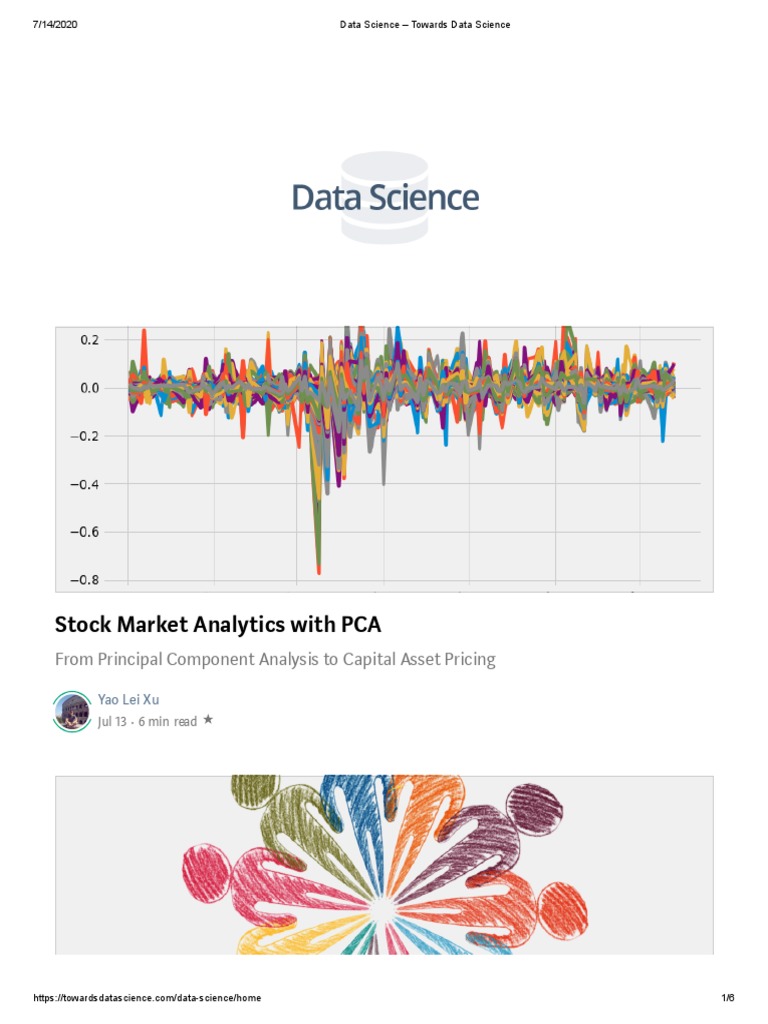768x1024 pixels.
Task: Click the −0.8 axis label on the chart
Action: click(85, 580)
